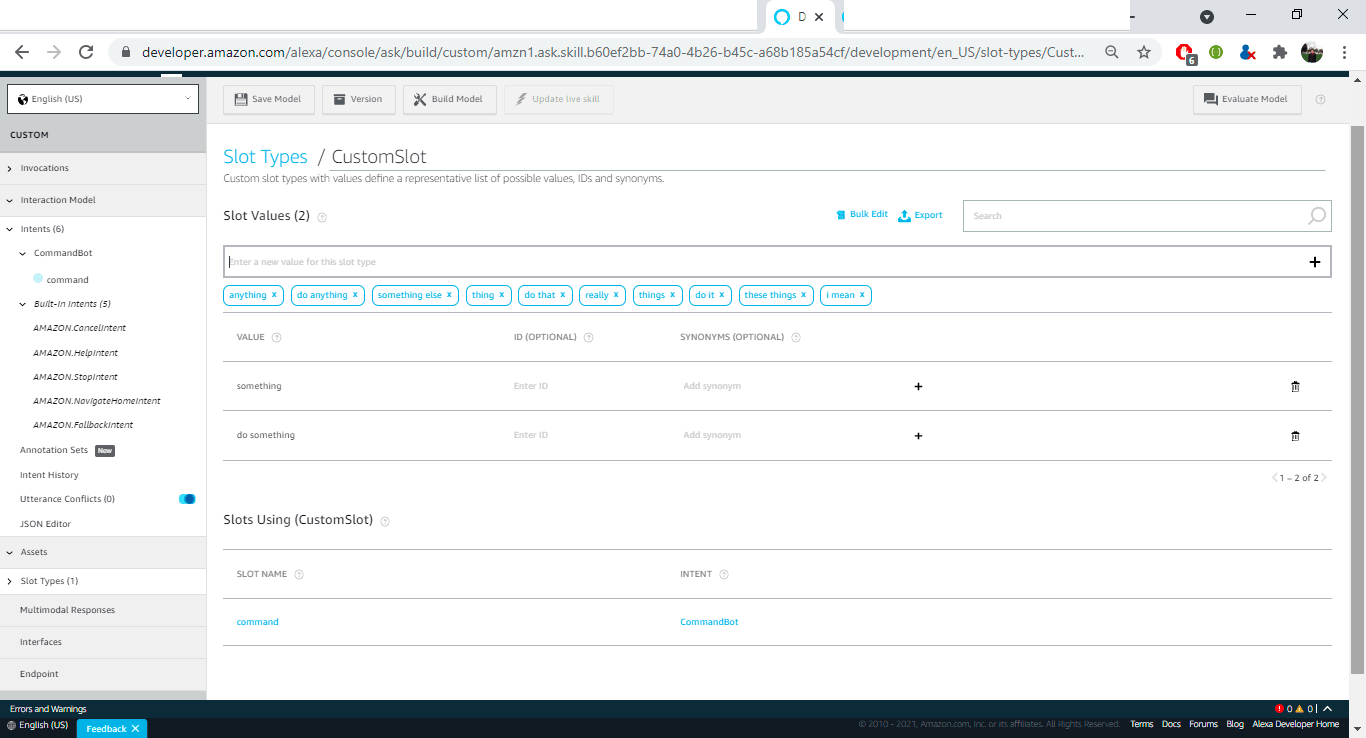Show help for INTENT column
1366x738 pixels.
click(724, 575)
